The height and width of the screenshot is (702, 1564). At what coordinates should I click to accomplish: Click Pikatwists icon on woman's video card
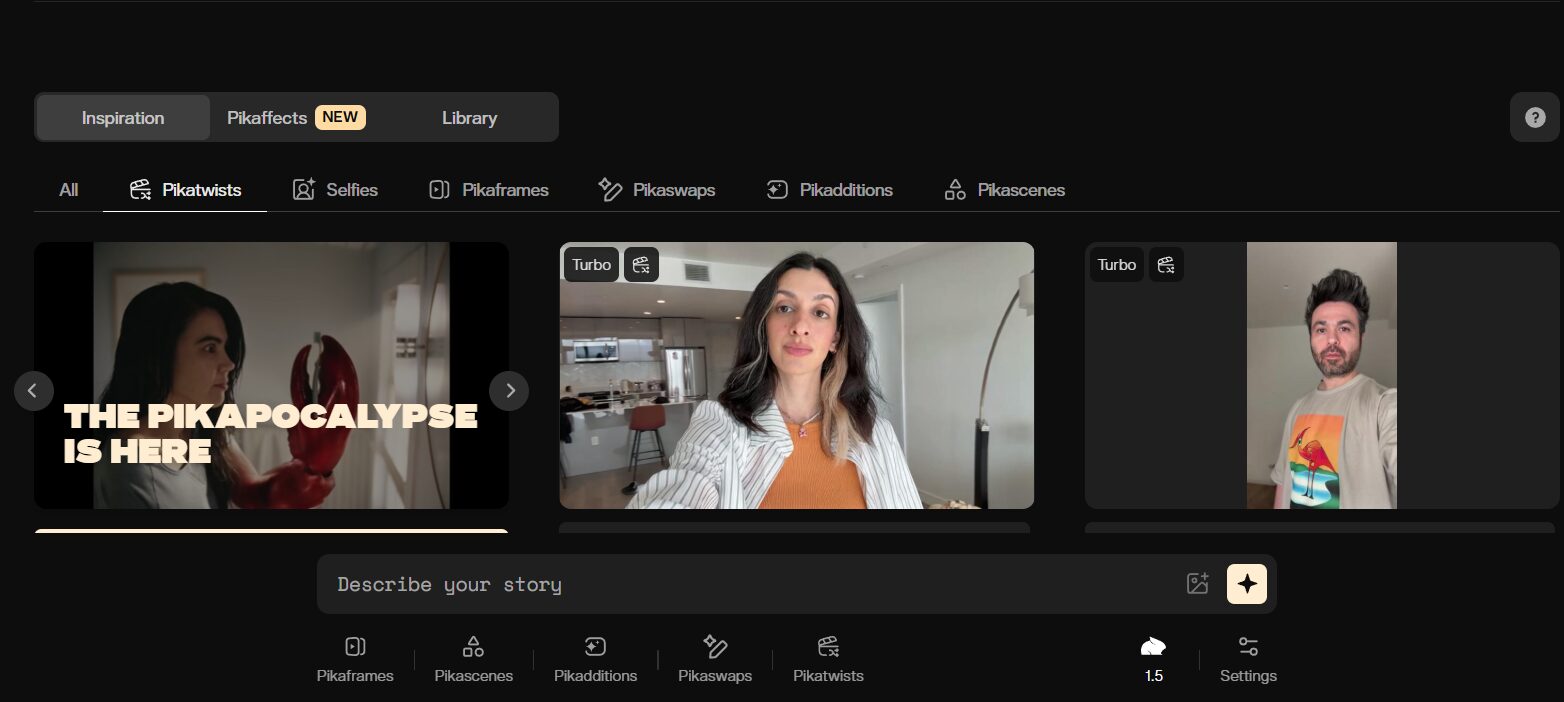[641, 265]
